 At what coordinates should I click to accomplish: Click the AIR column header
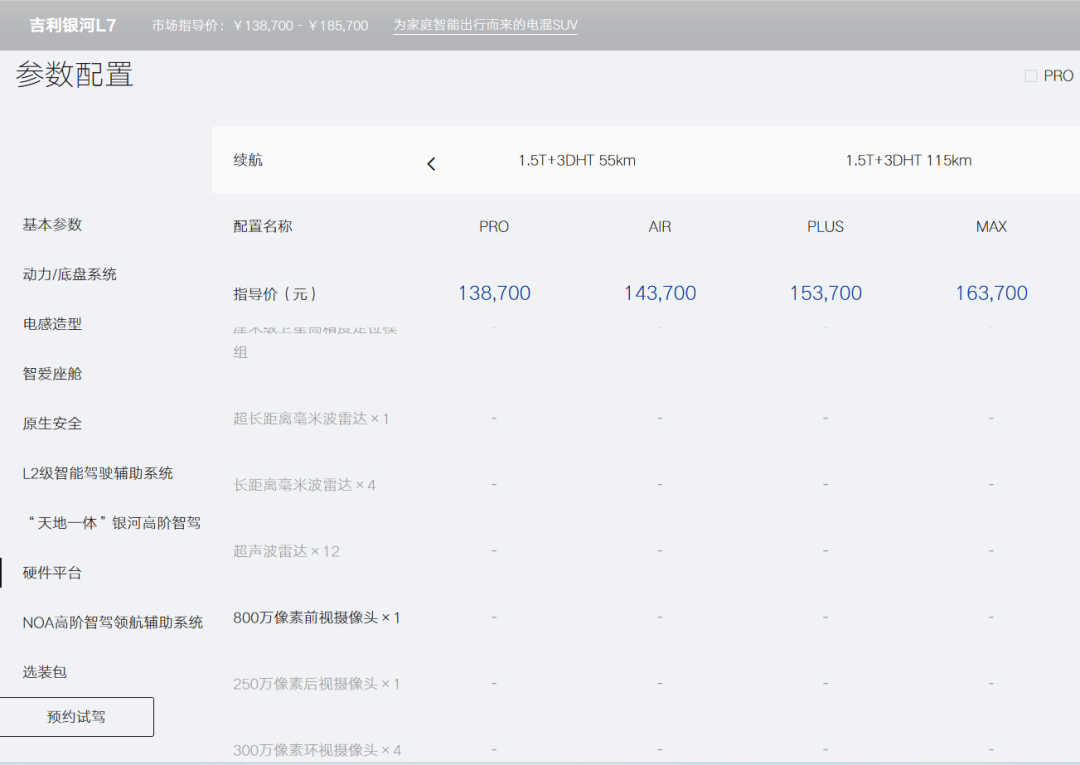point(660,227)
